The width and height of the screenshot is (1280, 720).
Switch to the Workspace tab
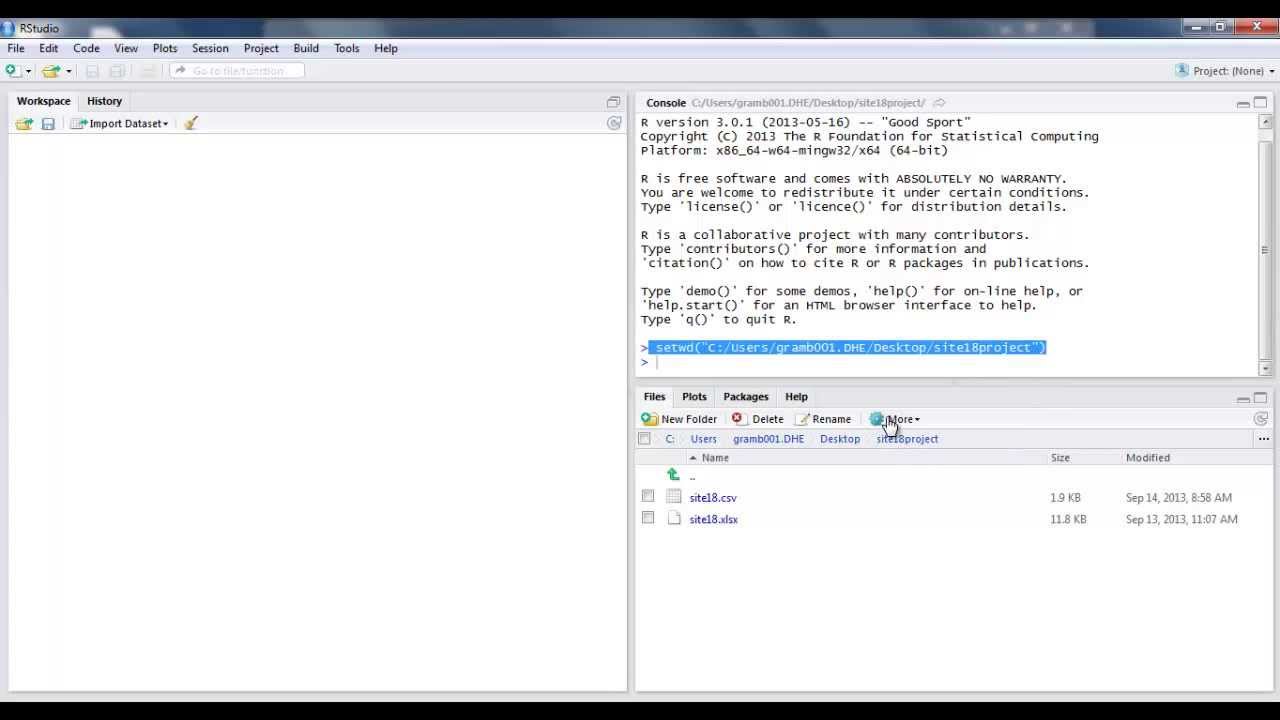(43, 101)
